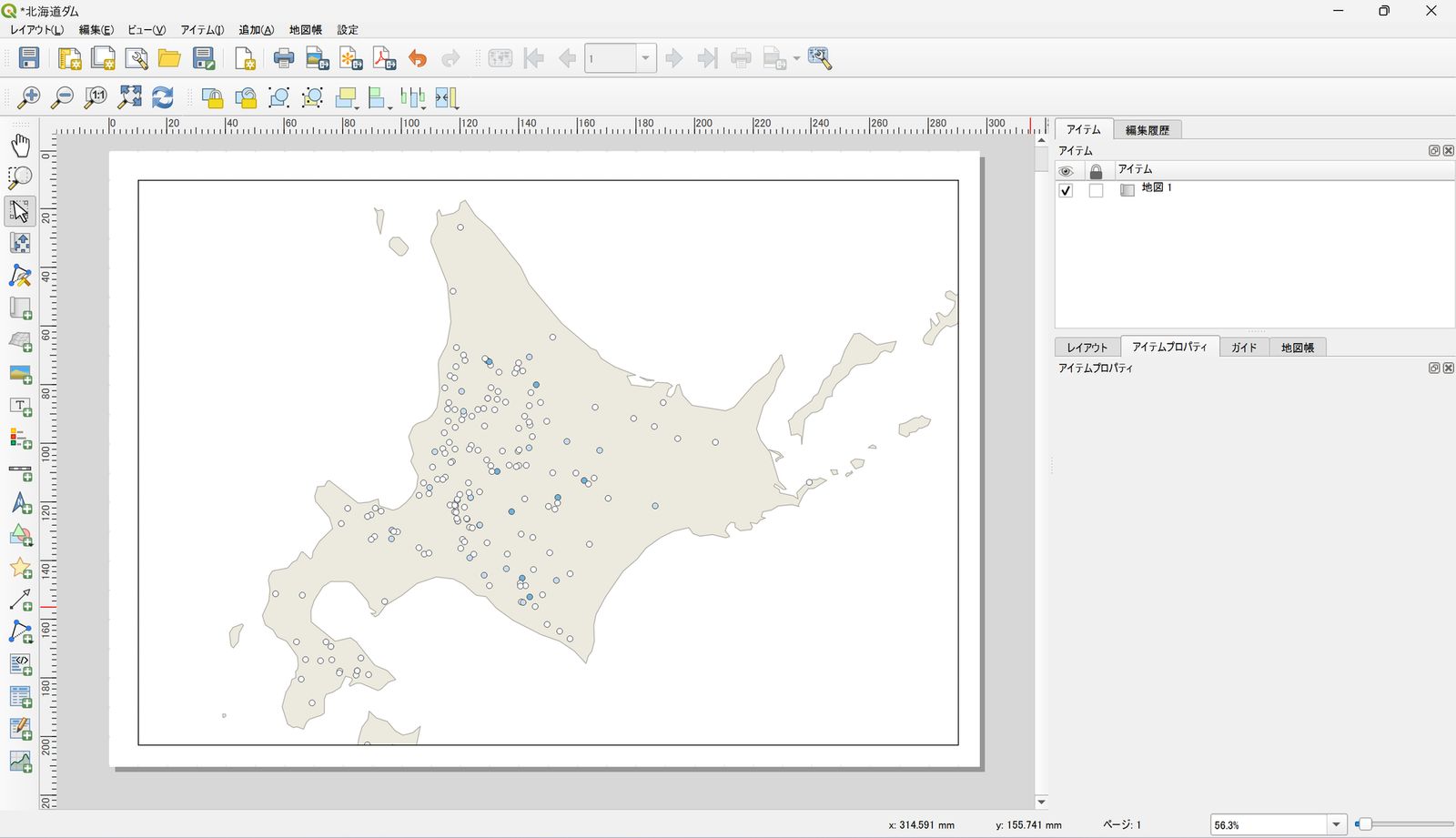Switch to the ガイド tab
The image size is (1456, 838).
click(x=1244, y=348)
